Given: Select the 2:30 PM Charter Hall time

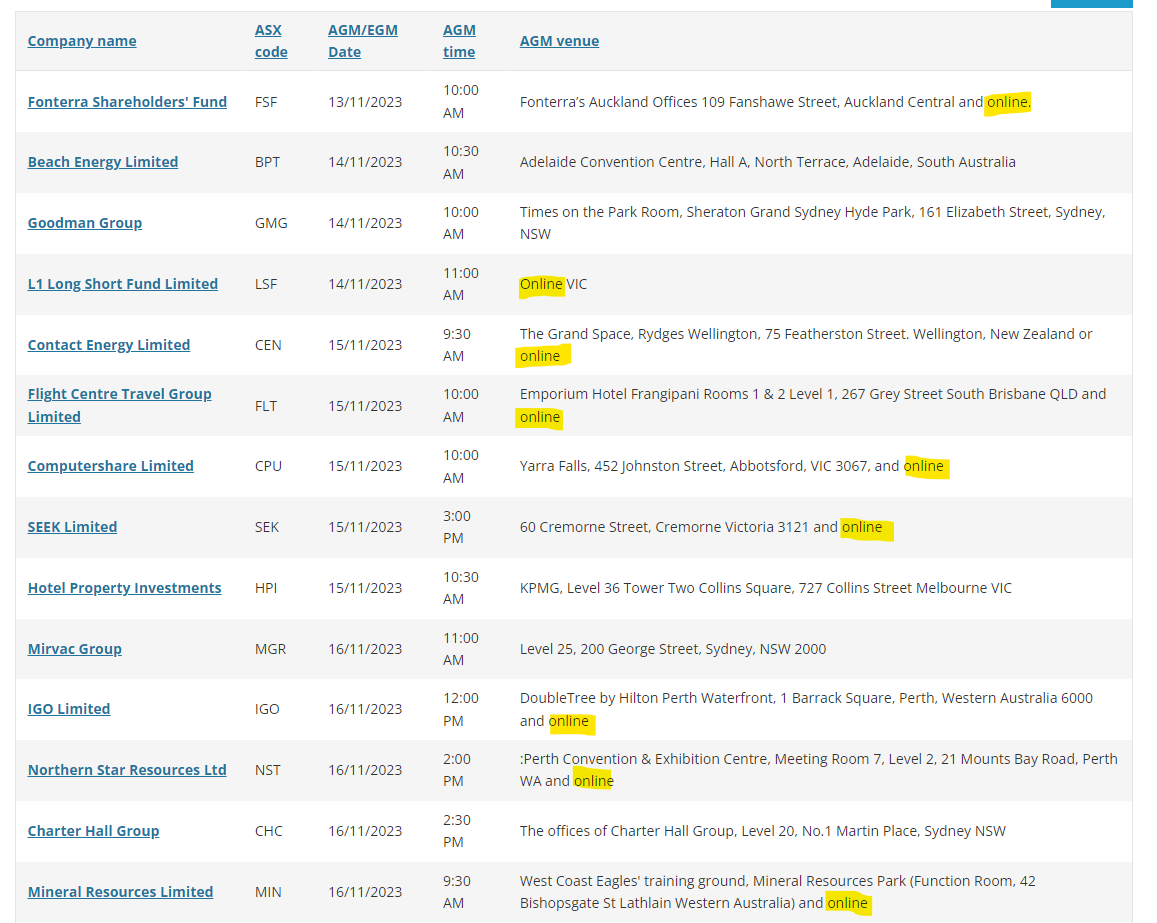Looking at the screenshot, I should pyautogui.click(x=457, y=832).
